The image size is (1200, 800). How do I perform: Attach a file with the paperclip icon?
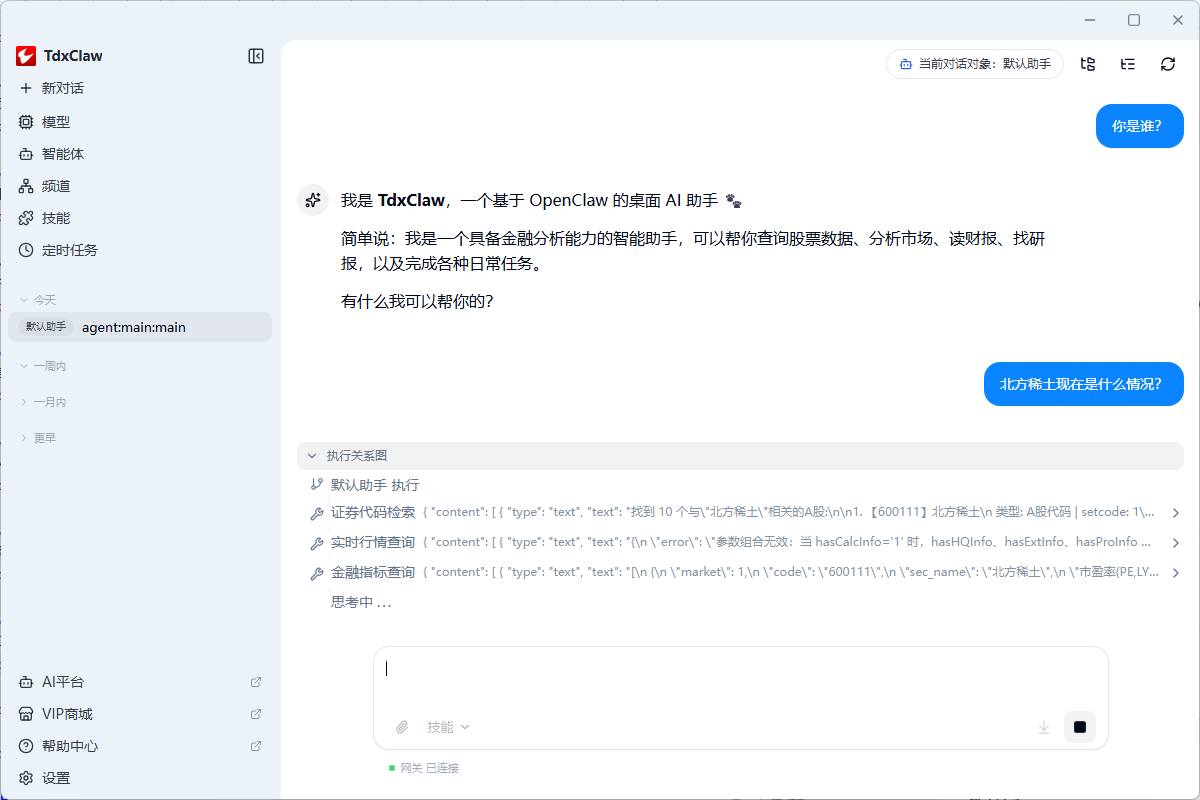pos(402,727)
